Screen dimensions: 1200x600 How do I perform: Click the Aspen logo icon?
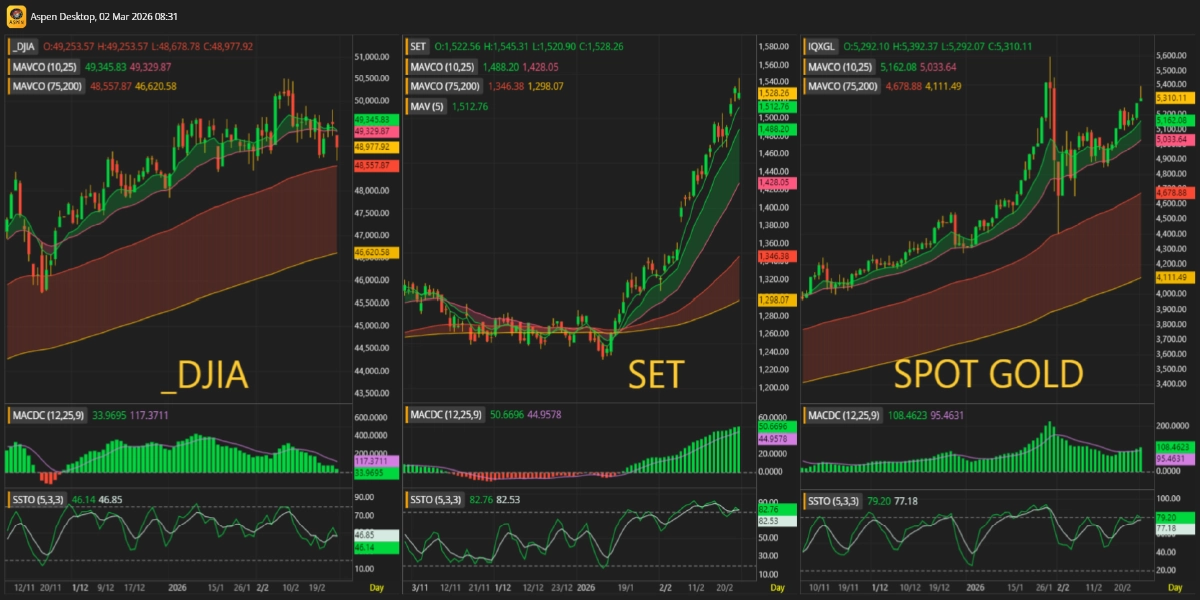(x=17, y=17)
